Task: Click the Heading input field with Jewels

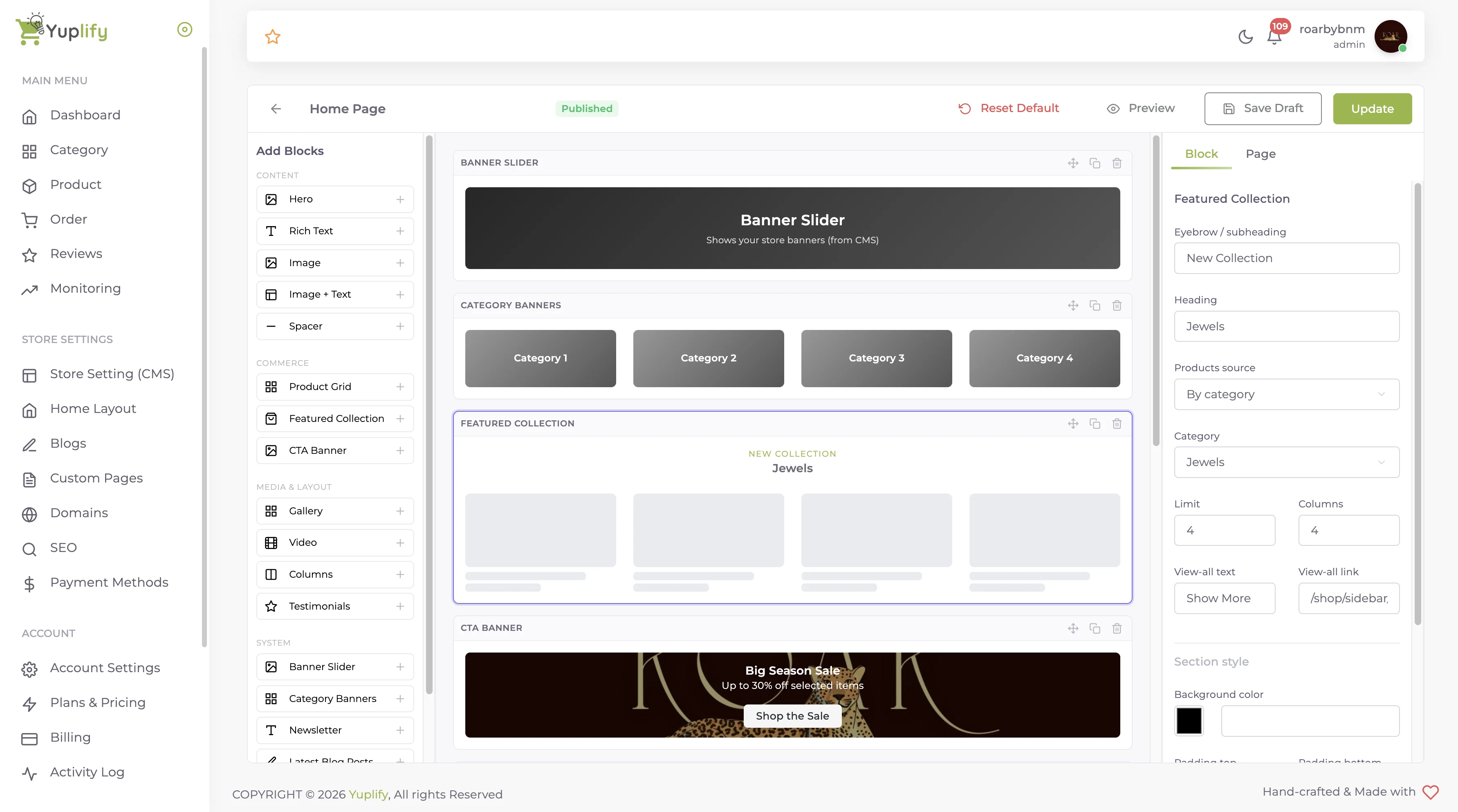Action: pos(1287,327)
